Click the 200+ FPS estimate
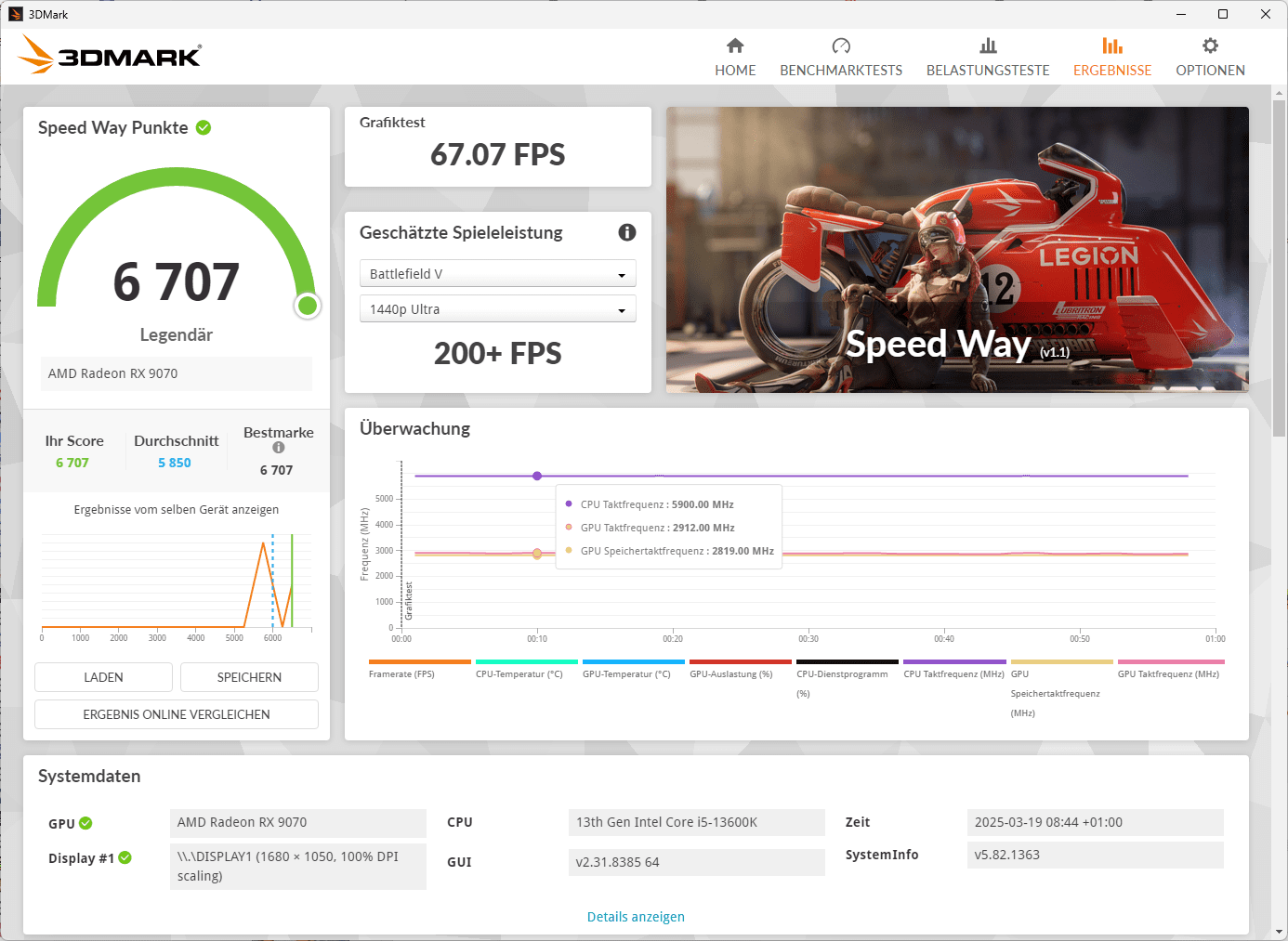Viewport: 1288px width, 941px height. (497, 353)
